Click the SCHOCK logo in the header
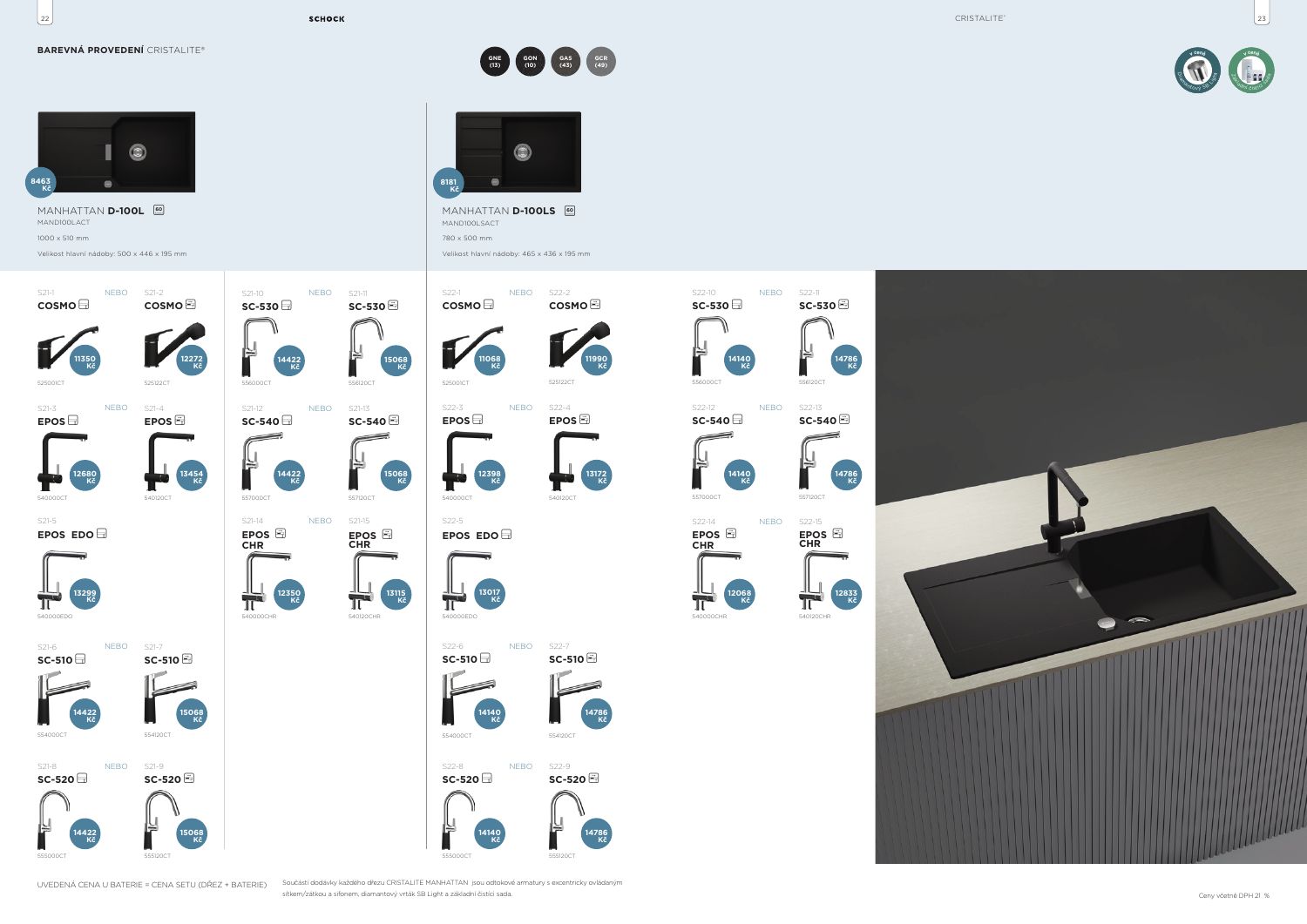The height and width of the screenshot is (924, 1307). coord(327,19)
